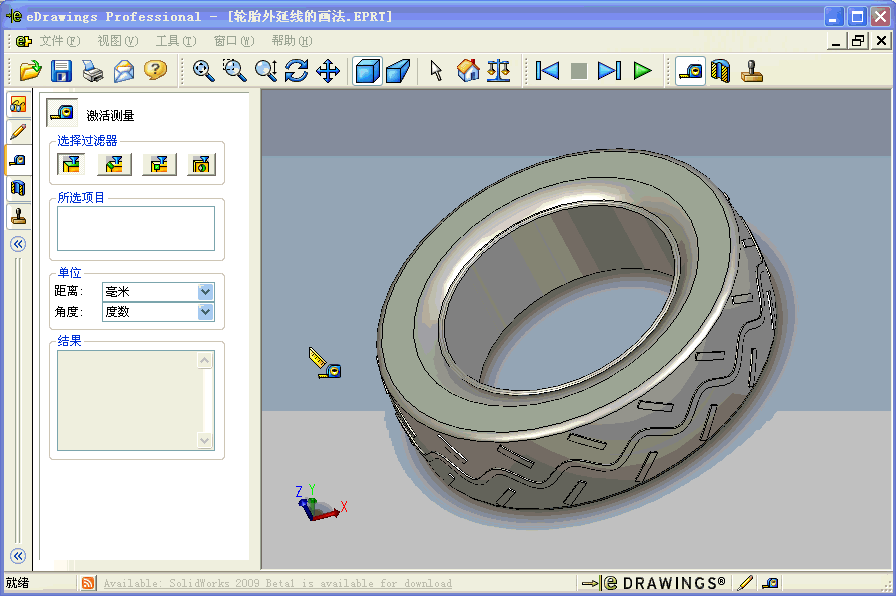
Task: Click inside the 所选项目 selected items box
Action: 136,229
